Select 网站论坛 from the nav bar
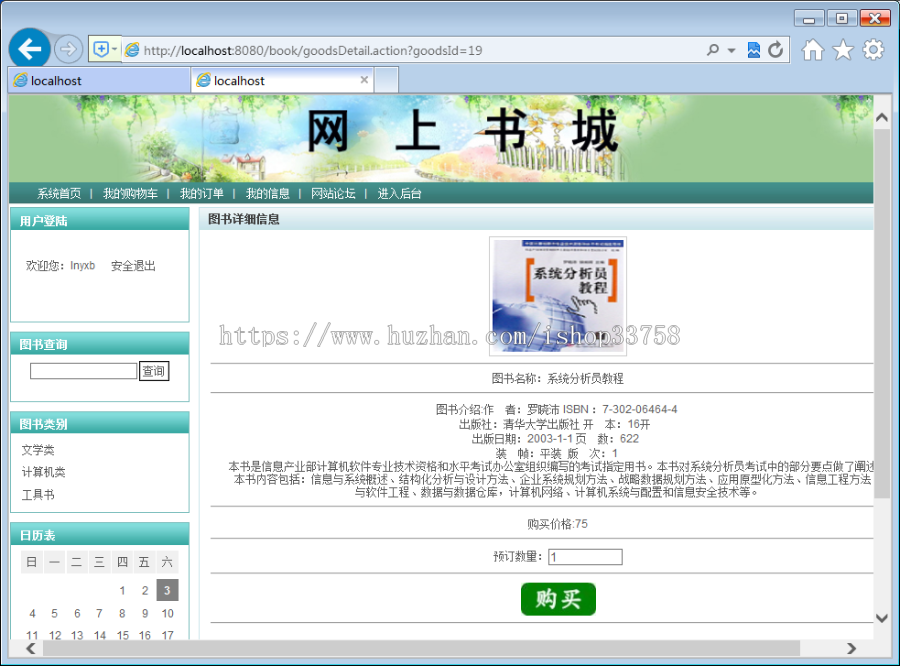Viewport: 900px width, 666px height. 331,193
